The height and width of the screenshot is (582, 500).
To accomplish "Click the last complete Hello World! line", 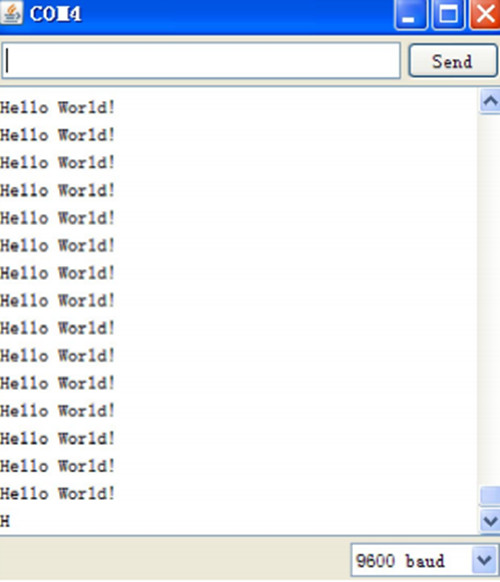I will click(x=57, y=494).
